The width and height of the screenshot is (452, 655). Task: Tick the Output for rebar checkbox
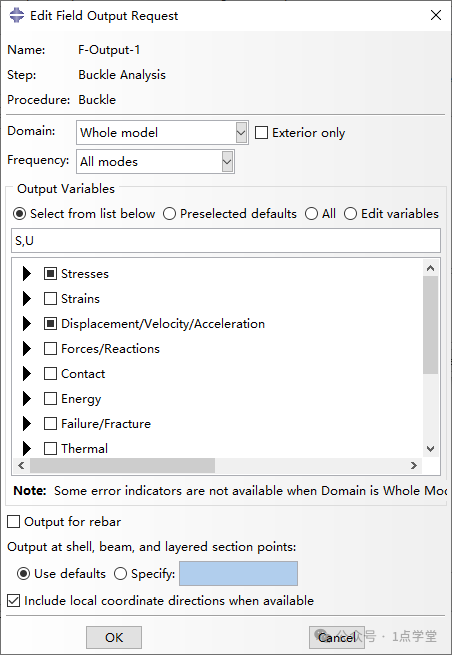click(14, 522)
